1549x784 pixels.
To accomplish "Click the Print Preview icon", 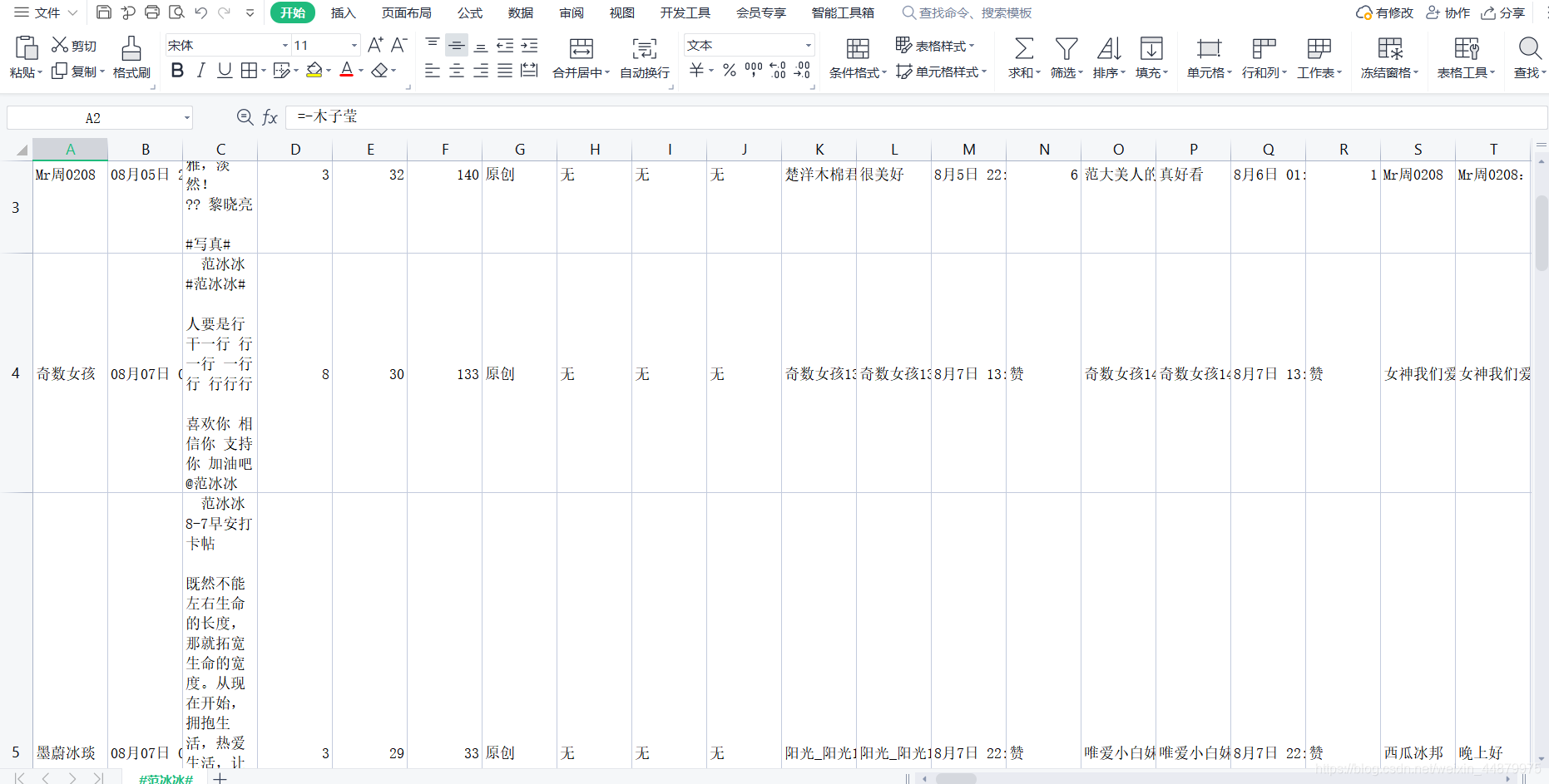I will click(176, 12).
